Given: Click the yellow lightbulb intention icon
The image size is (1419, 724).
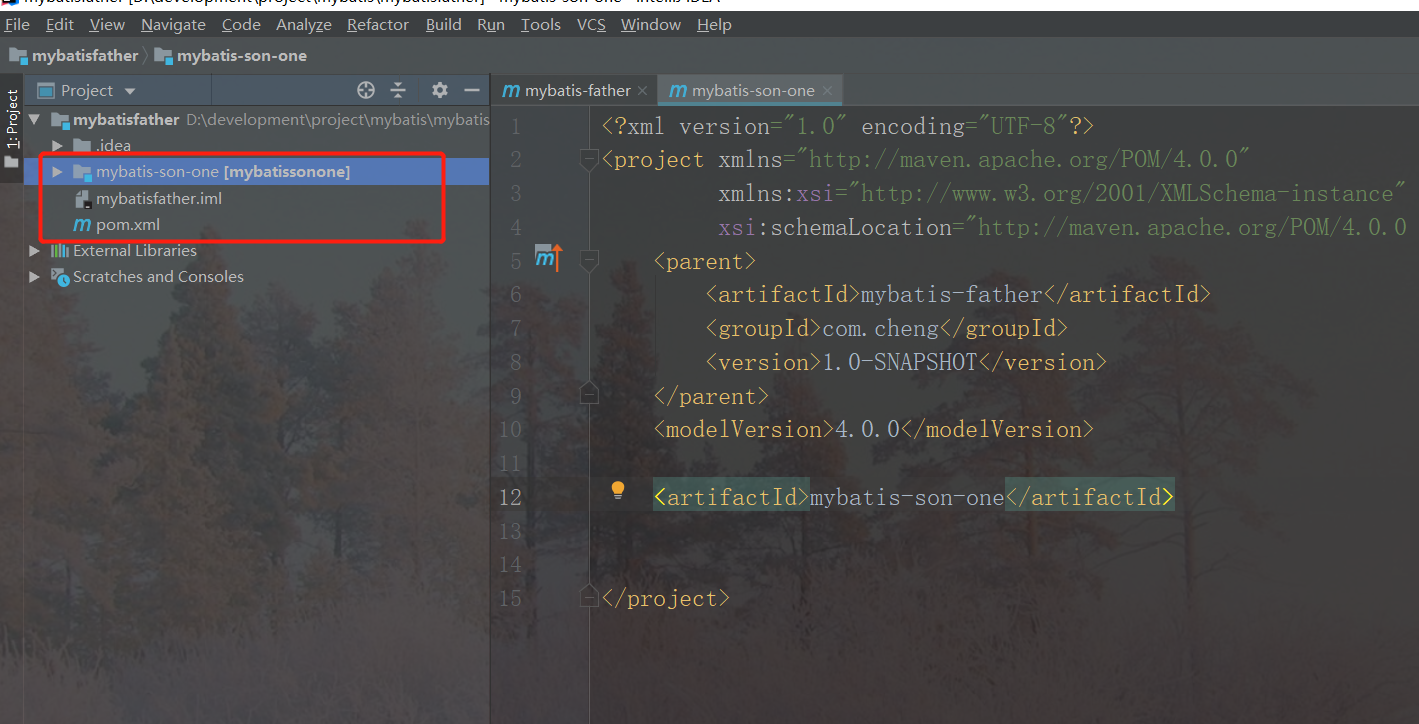Looking at the screenshot, I should pyautogui.click(x=618, y=490).
